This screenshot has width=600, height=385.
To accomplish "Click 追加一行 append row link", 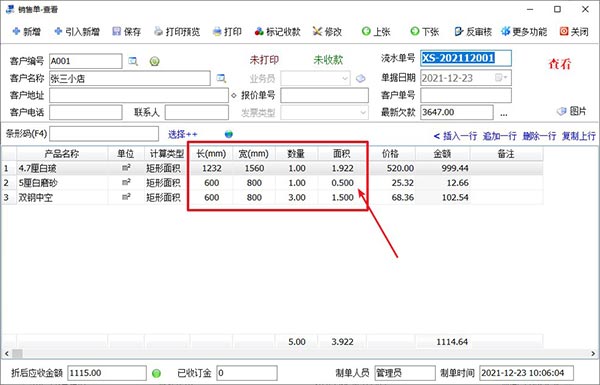I will coord(499,136).
